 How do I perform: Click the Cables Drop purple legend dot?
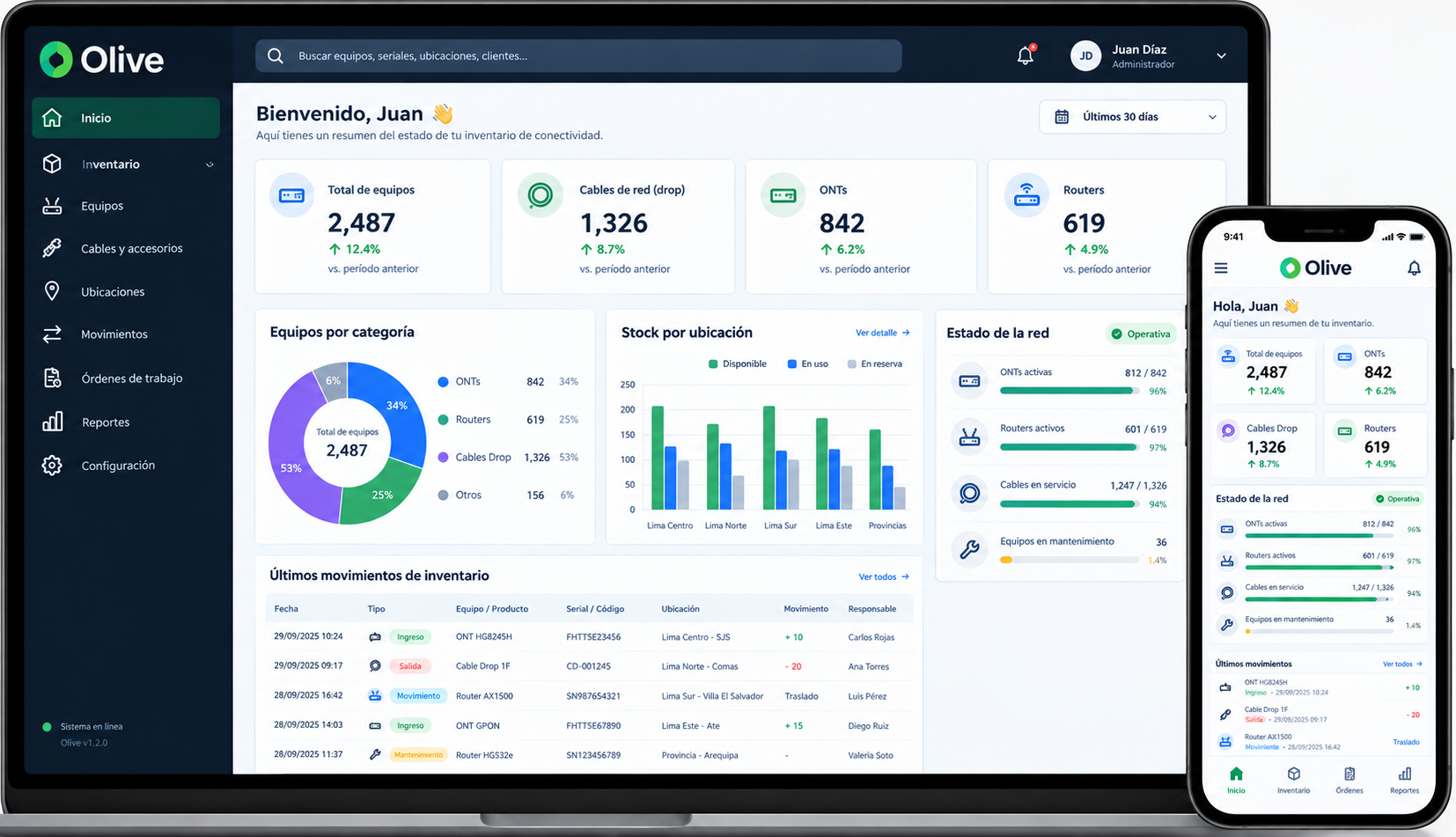coord(443,458)
